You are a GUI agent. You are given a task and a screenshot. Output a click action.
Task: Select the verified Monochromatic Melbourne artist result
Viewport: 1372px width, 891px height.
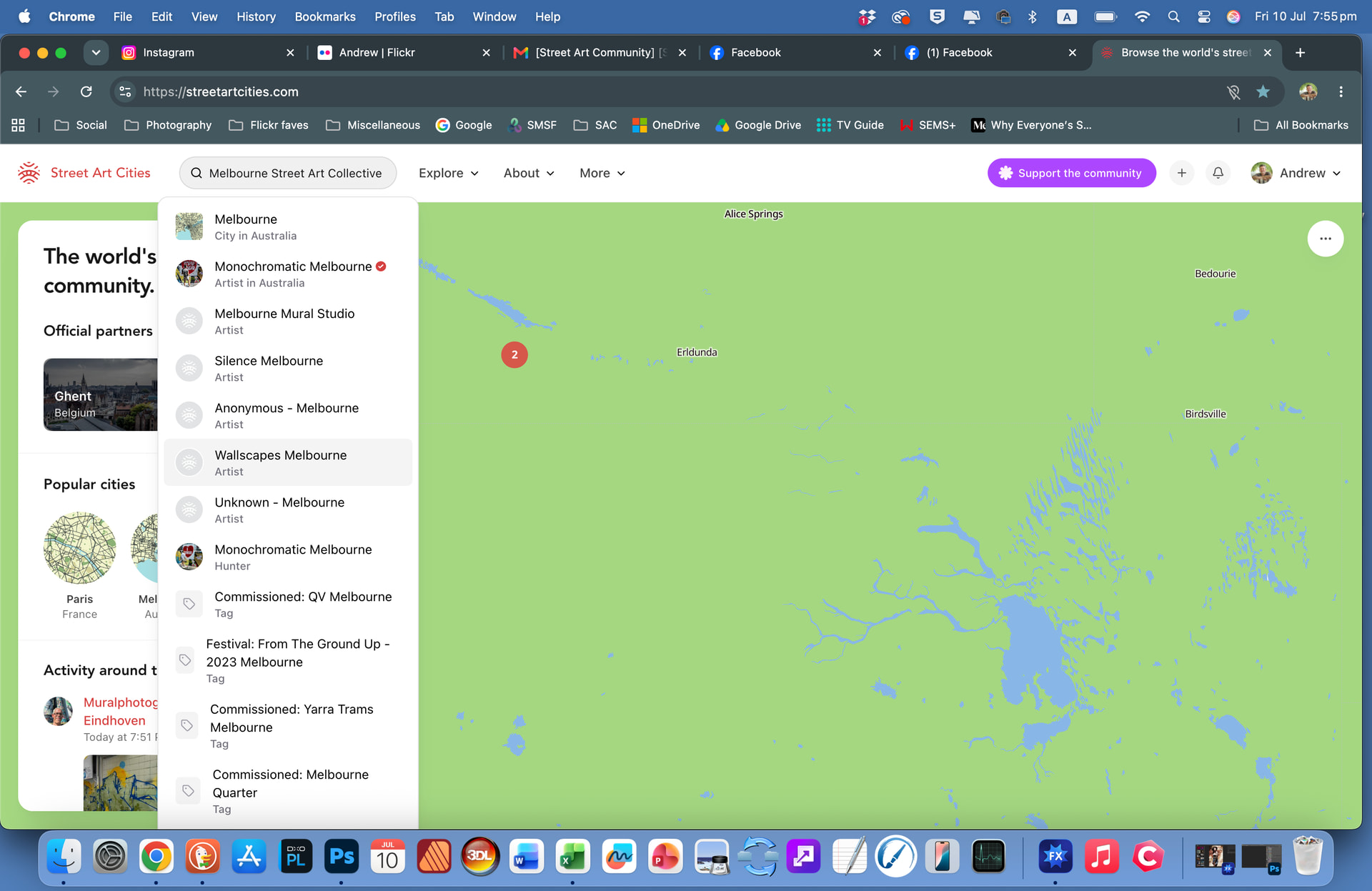pos(288,274)
